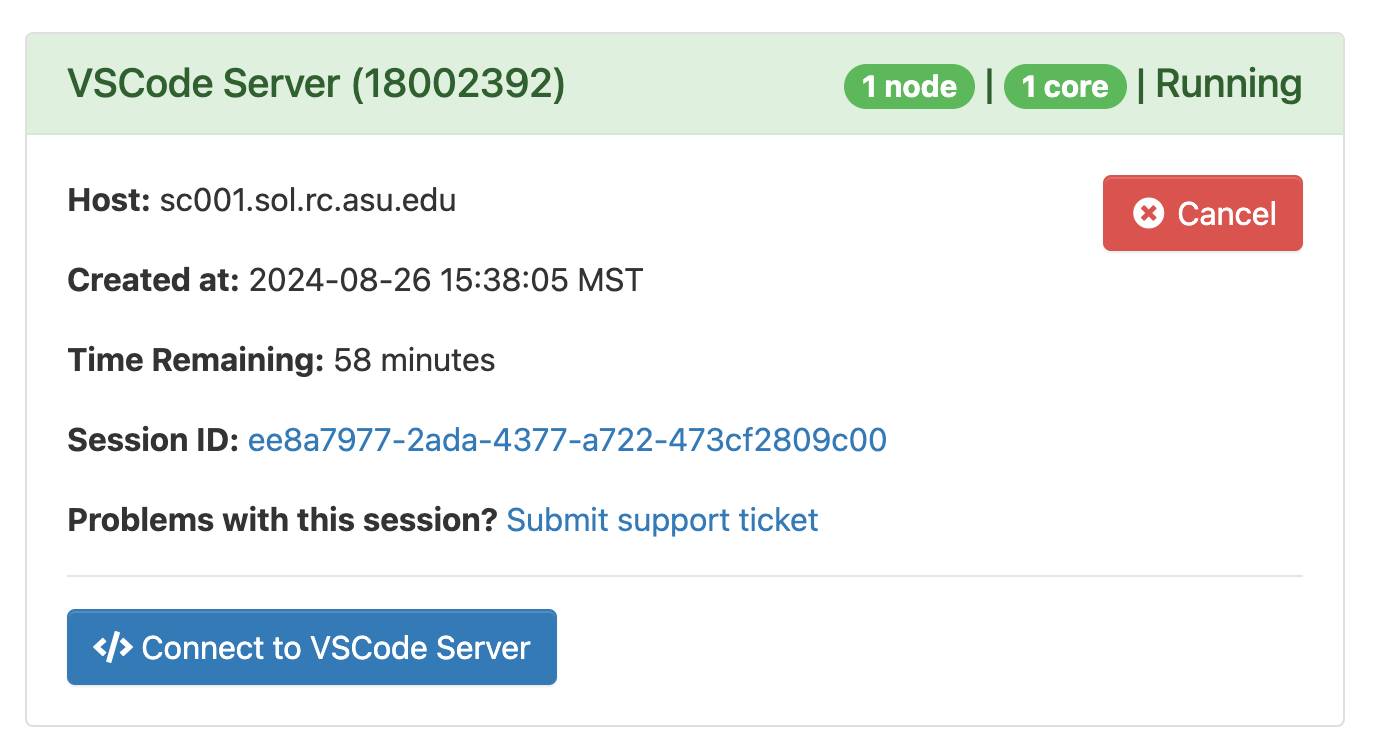Image resolution: width=1380 pixels, height=746 pixels.
Task: Cancel the running VSCode Server session
Action: [1202, 212]
